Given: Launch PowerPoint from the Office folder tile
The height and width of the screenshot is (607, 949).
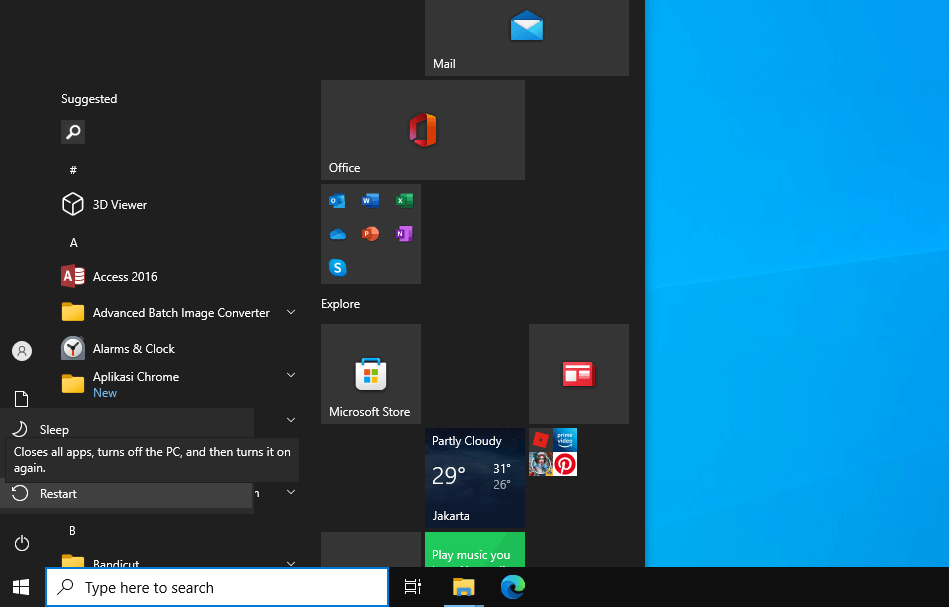Looking at the screenshot, I should point(370,234).
